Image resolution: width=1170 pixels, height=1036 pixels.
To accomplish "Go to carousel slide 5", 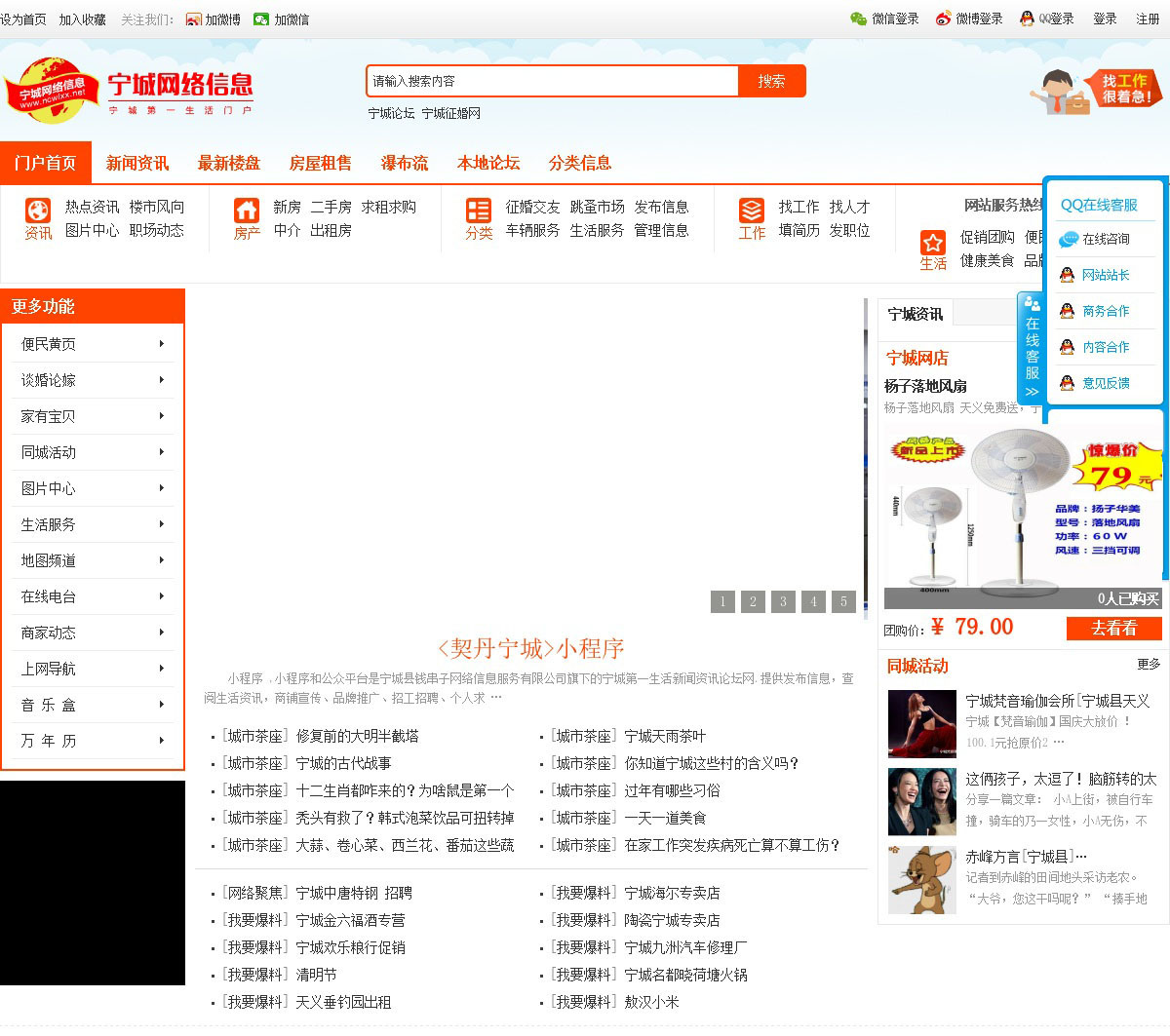I will (x=843, y=601).
